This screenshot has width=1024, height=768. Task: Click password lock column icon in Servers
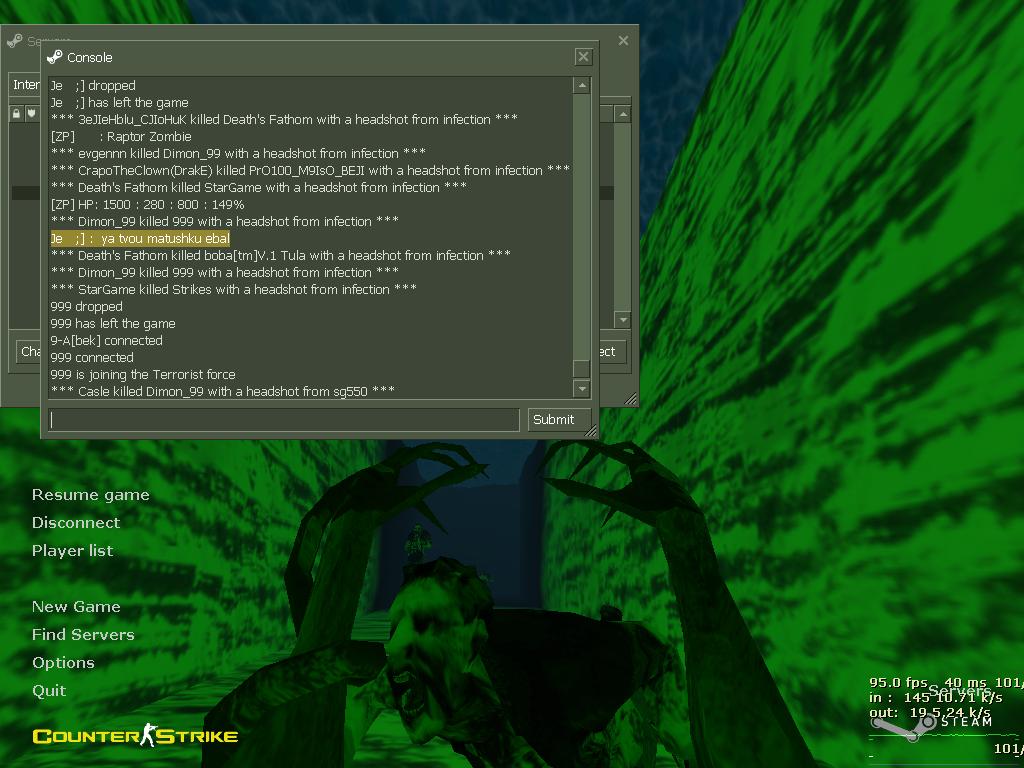point(16,114)
